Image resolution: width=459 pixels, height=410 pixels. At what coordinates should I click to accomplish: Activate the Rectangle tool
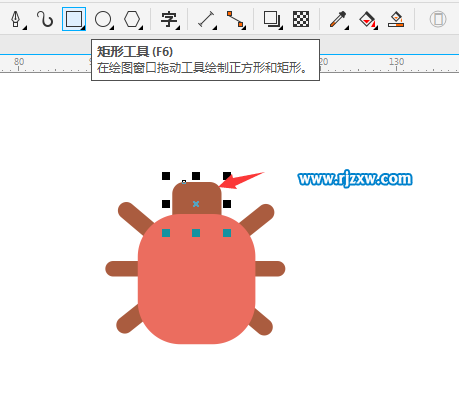click(x=74, y=19)
